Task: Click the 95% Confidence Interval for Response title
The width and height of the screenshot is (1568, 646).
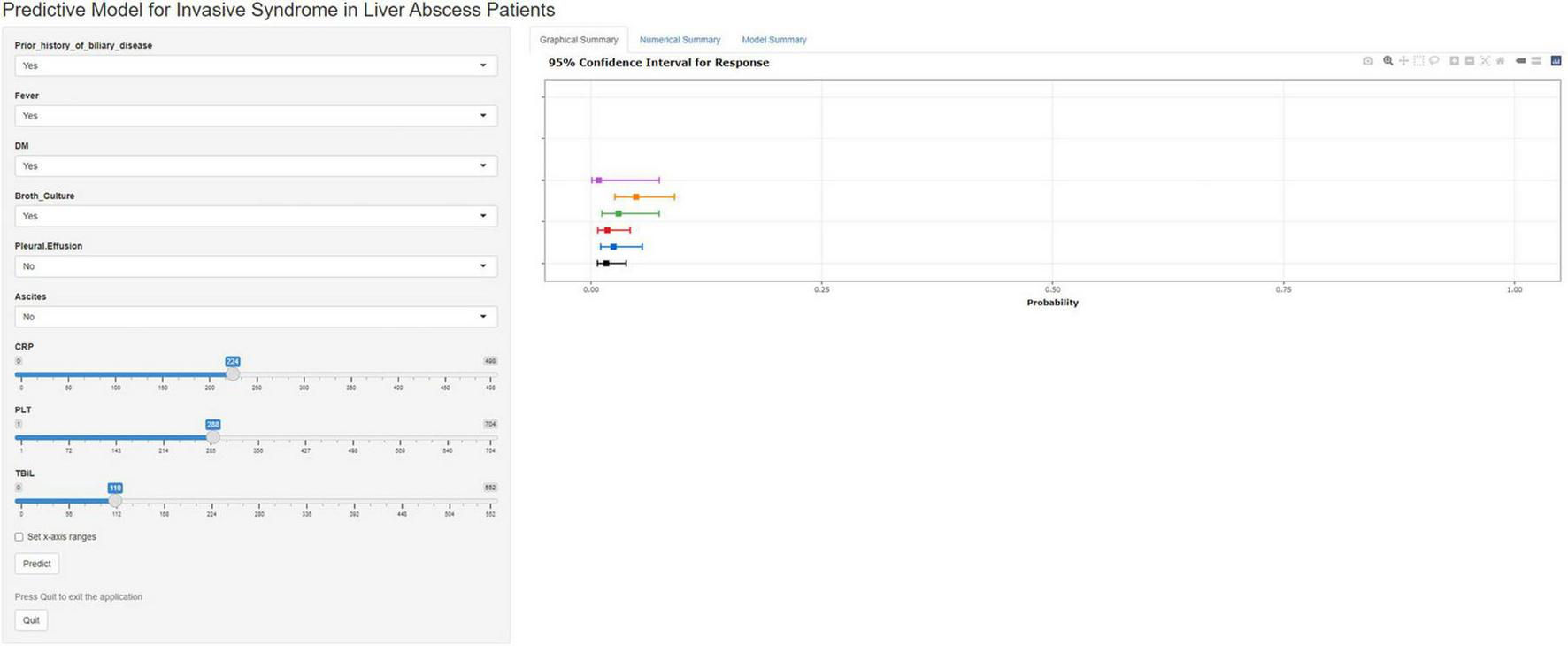Action: click(x=658, y=63)
